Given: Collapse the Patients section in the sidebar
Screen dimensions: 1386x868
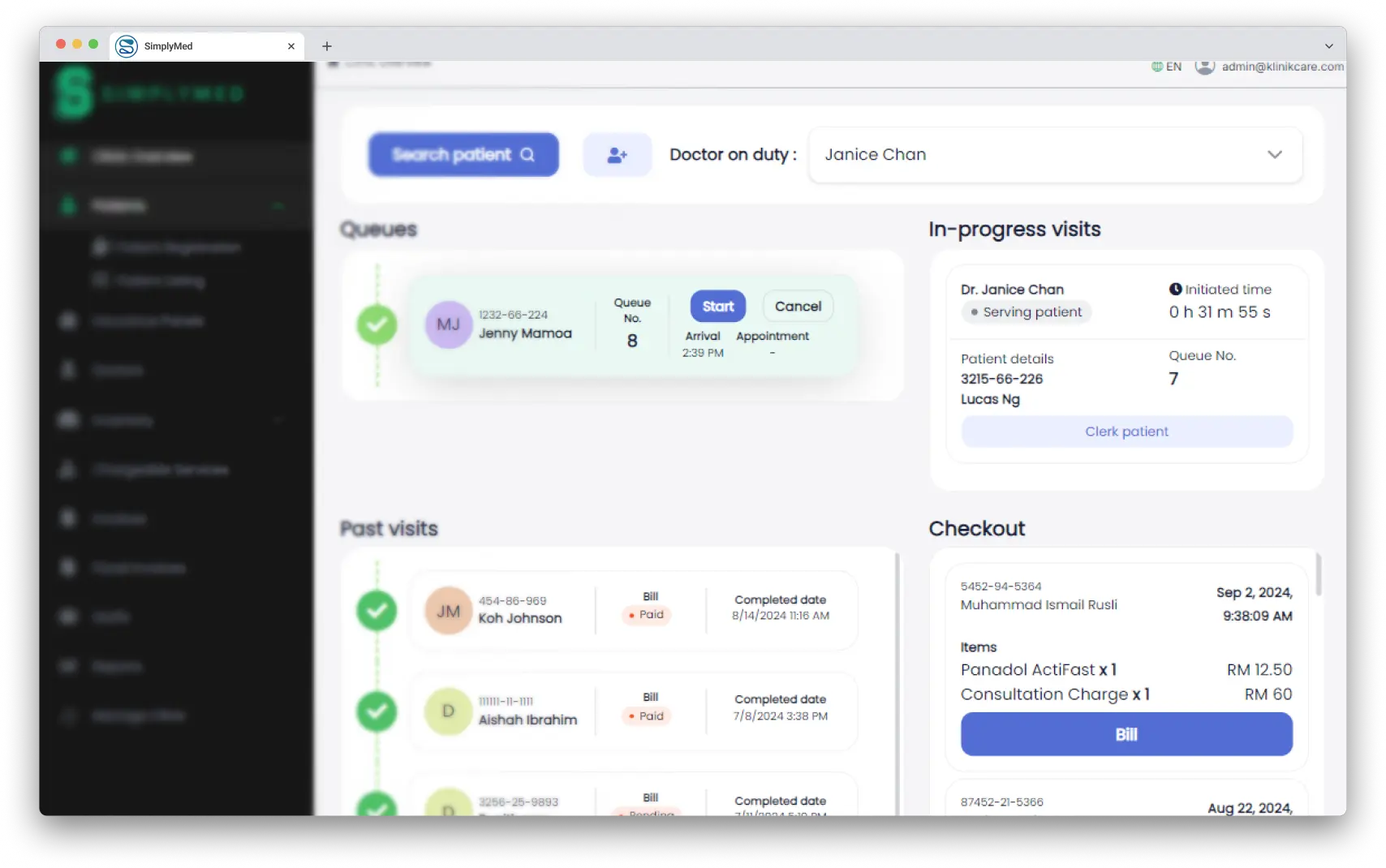Looking at the screenshot, I should point(278,206).
